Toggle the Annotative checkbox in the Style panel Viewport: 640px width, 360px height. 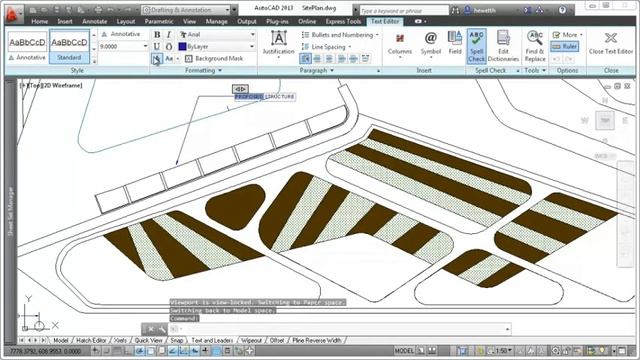pos(121,34)
